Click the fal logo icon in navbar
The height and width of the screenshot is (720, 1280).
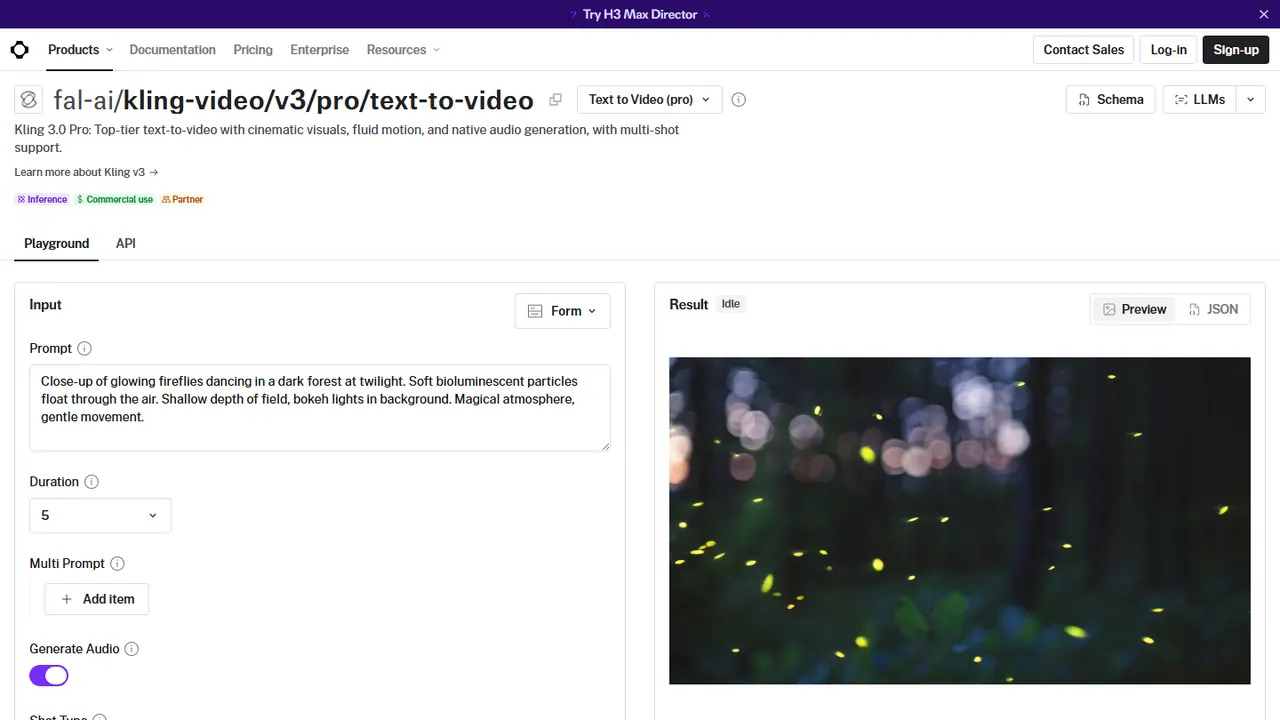coord(20,50)
